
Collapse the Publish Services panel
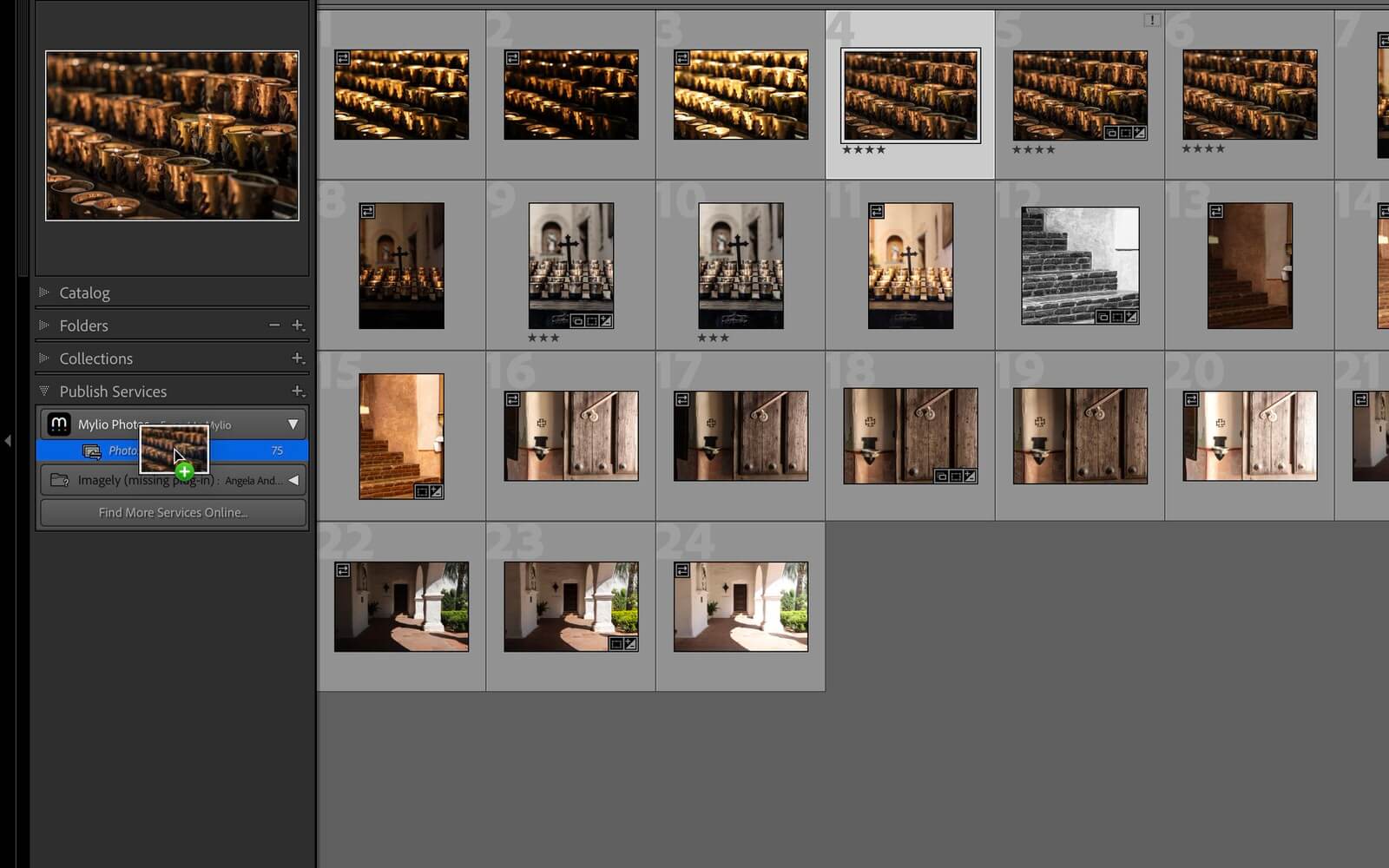coord(43,391)
